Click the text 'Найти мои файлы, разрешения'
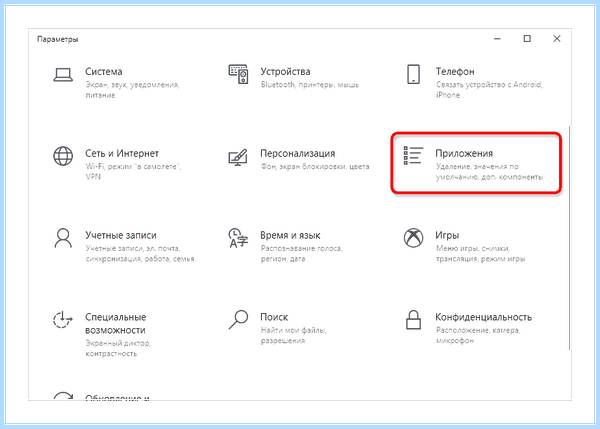The width and height of the screenshot is (600, 429). [293, 335]
